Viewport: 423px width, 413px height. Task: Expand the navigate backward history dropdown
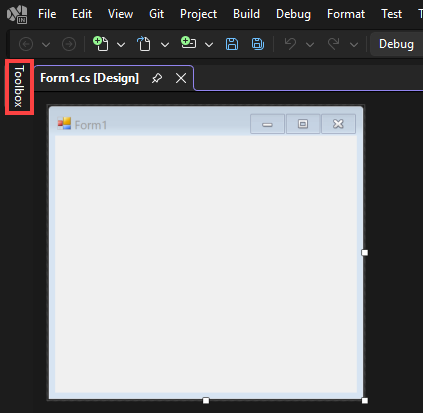(x=46, y=44)
